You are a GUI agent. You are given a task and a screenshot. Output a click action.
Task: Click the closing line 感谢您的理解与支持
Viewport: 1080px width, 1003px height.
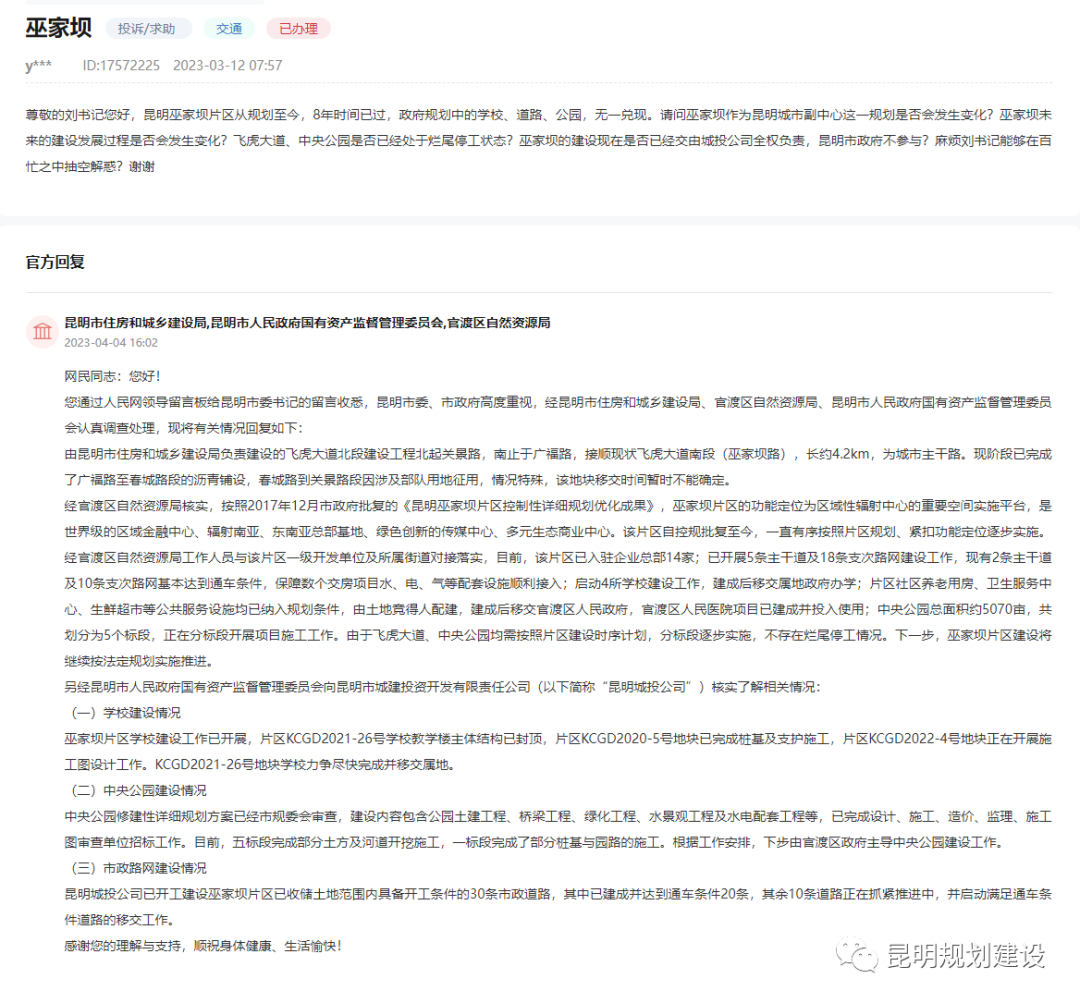pyautogui.click(x=203, y=946)
